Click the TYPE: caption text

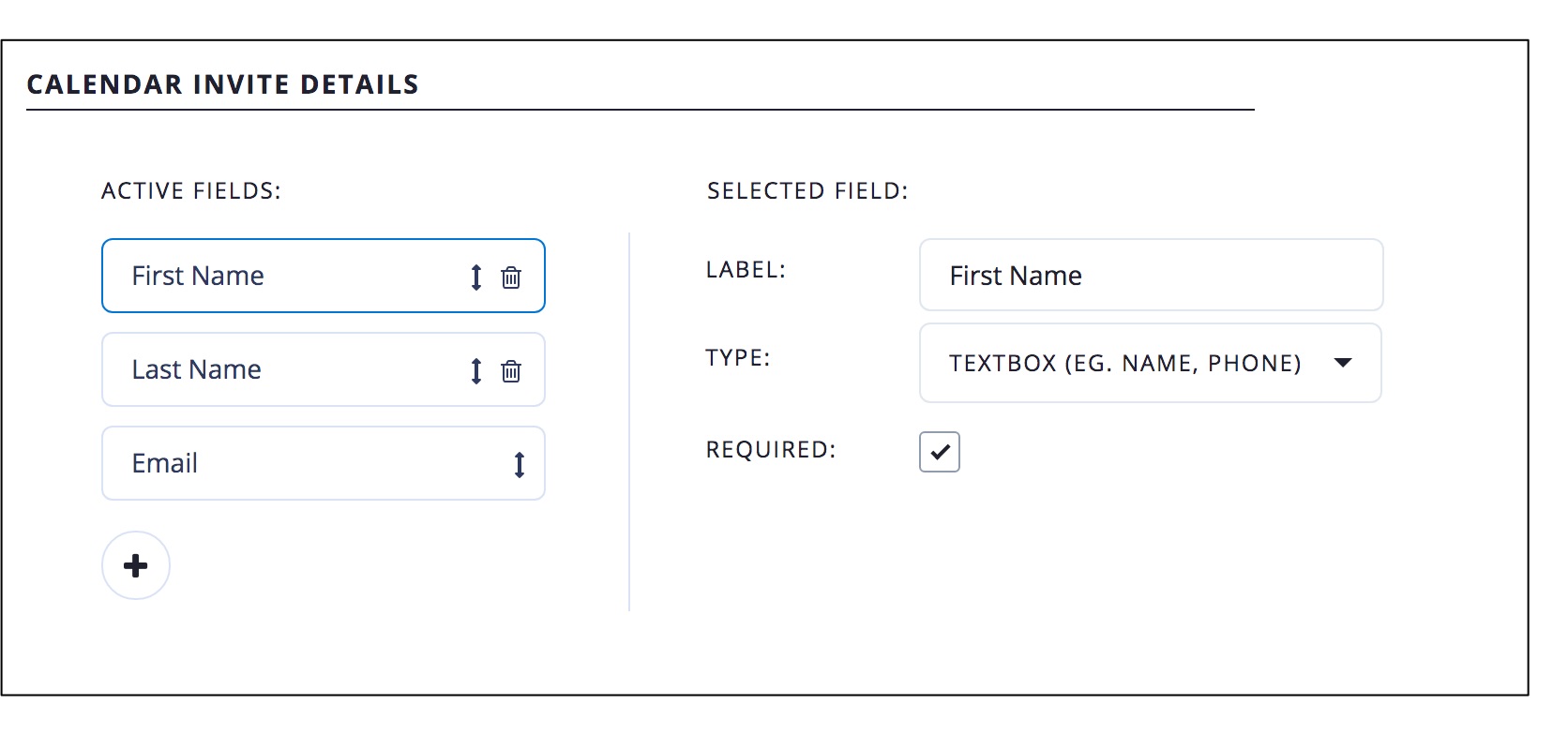tap(737, 358)
